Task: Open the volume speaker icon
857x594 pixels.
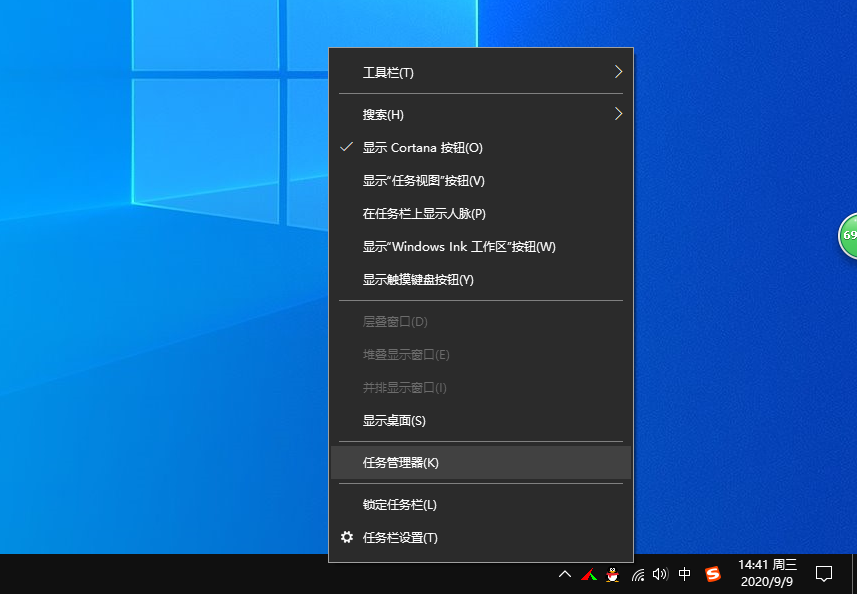Action: pos(660,574)
